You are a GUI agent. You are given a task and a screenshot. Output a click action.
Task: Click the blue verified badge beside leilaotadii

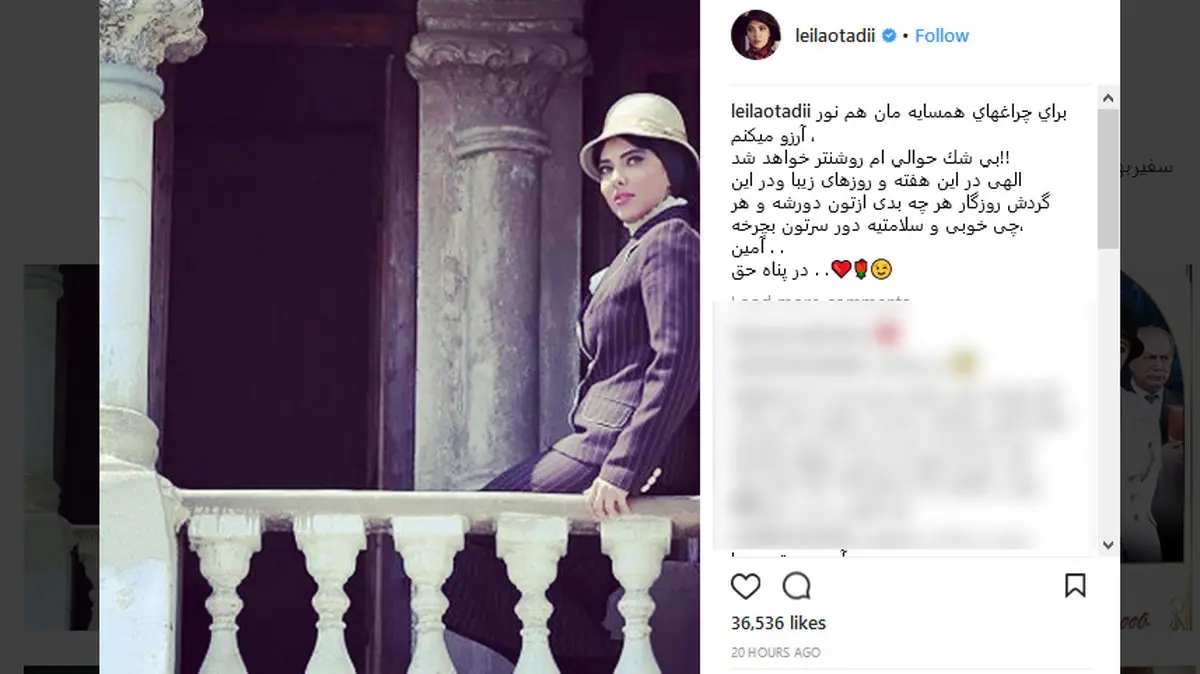[889, 36]
